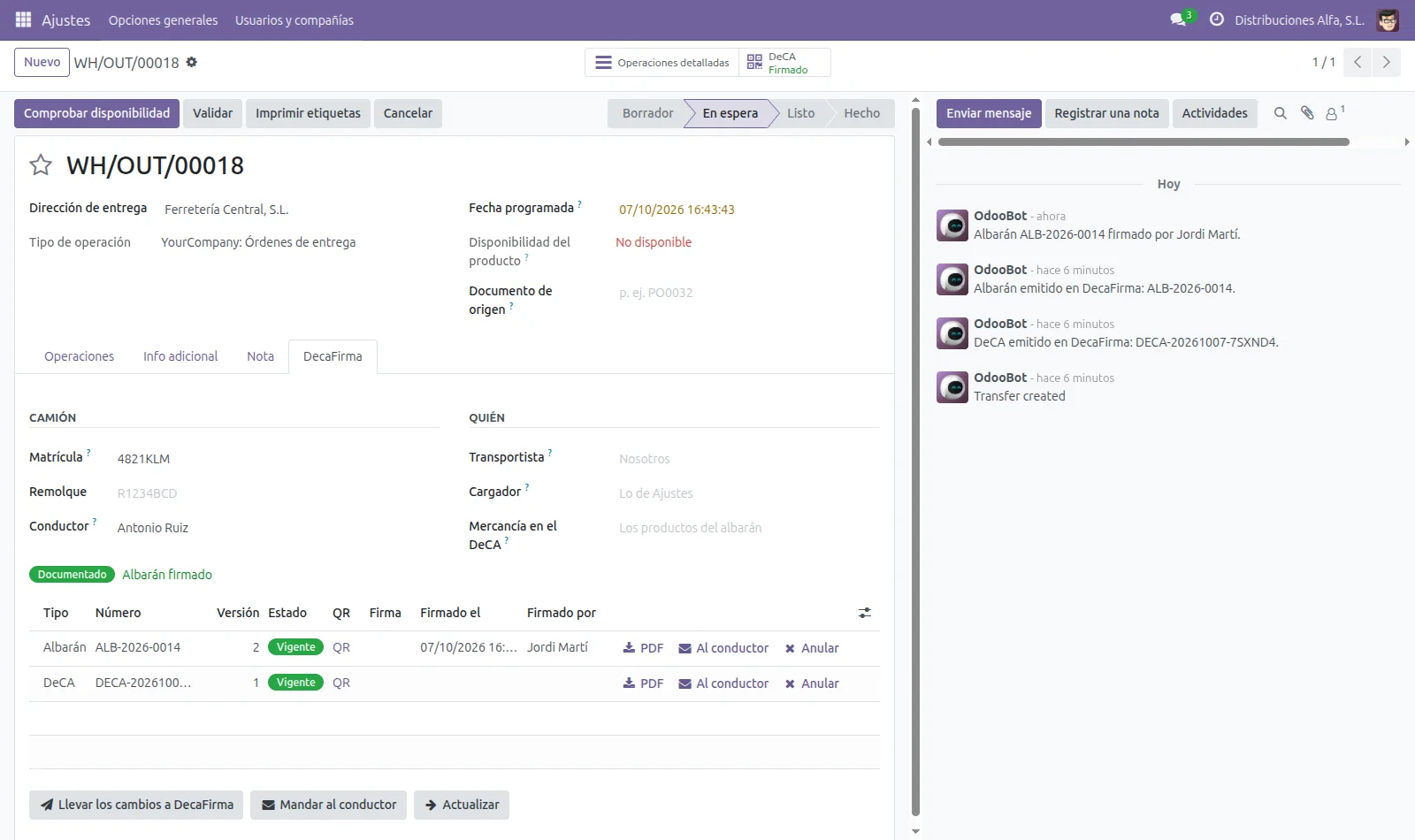Open Opciones generales menu
This screenshot has width=1415, height=840.
tap(163, 20)
